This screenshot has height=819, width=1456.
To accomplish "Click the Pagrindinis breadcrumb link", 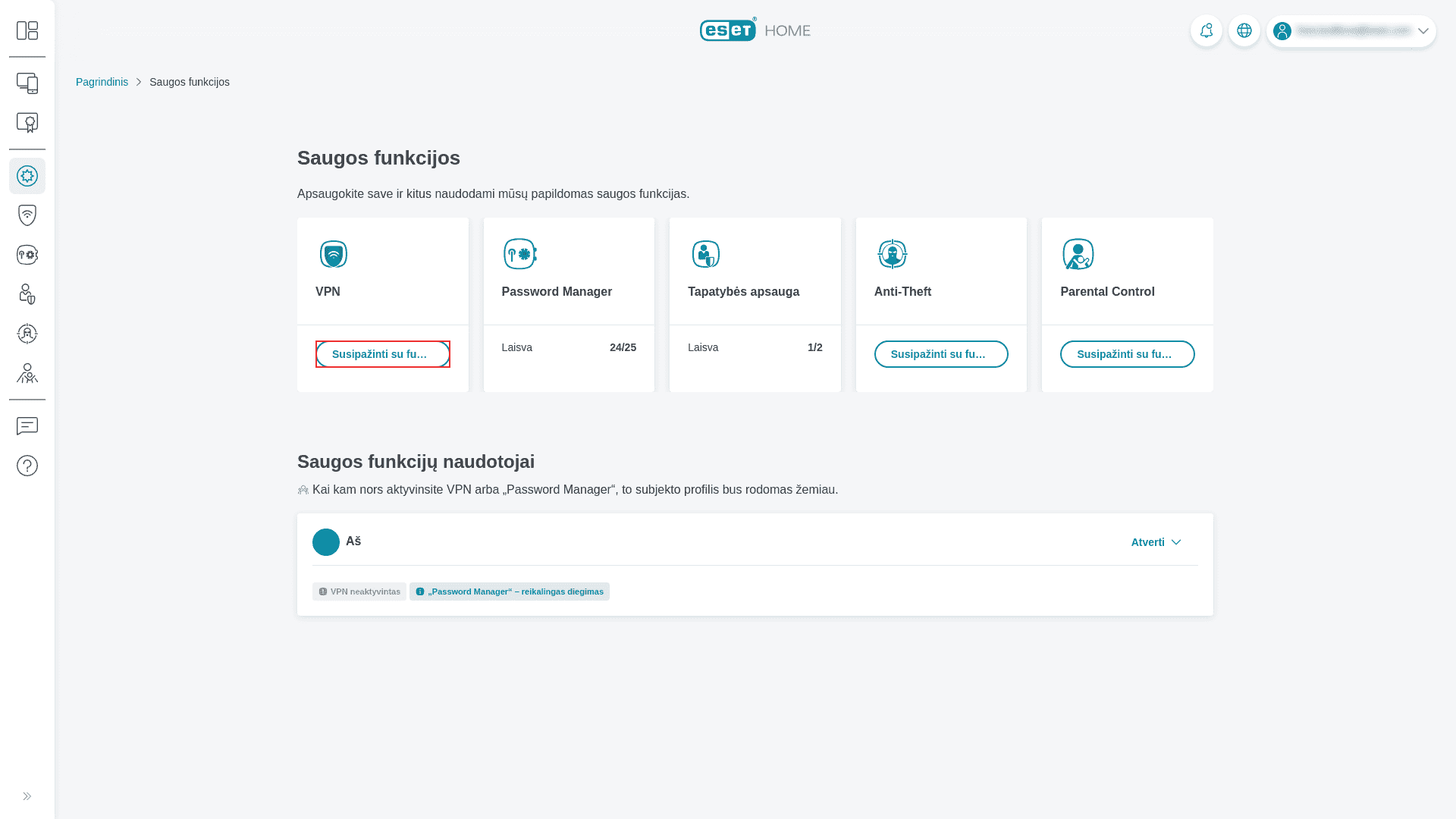I will (x=102, y=82).
